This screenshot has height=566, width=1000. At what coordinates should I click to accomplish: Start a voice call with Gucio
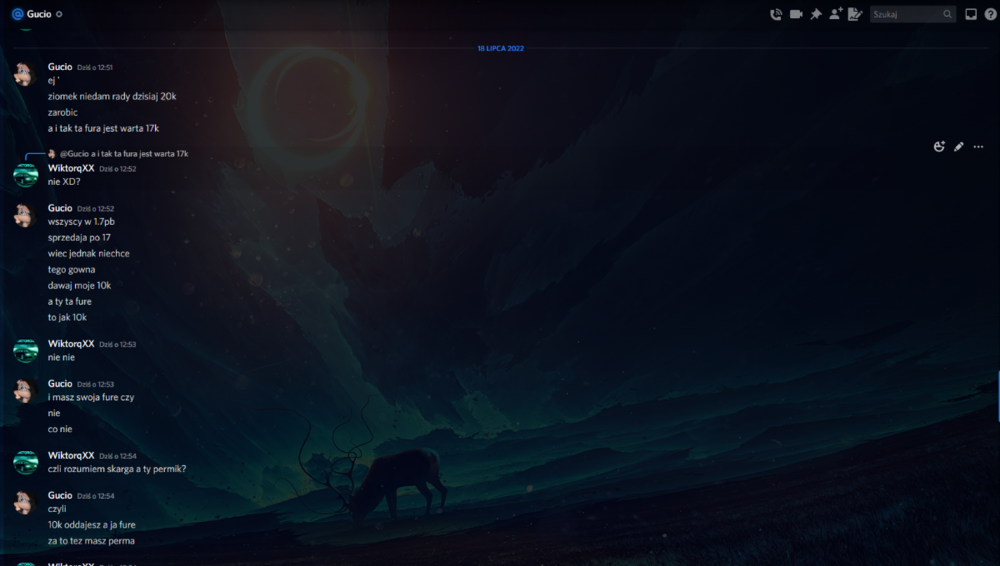click(776, 14)
